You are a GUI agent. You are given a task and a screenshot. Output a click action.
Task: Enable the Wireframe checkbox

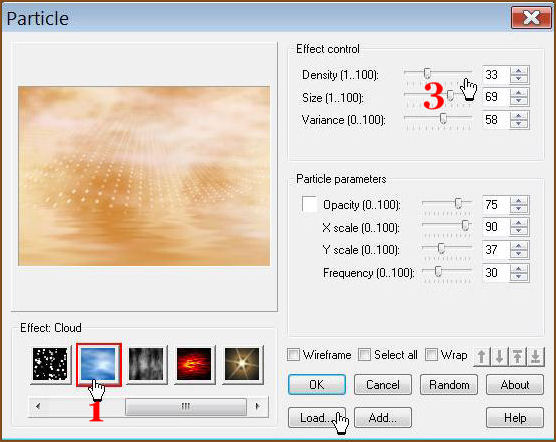click(293, 354)
